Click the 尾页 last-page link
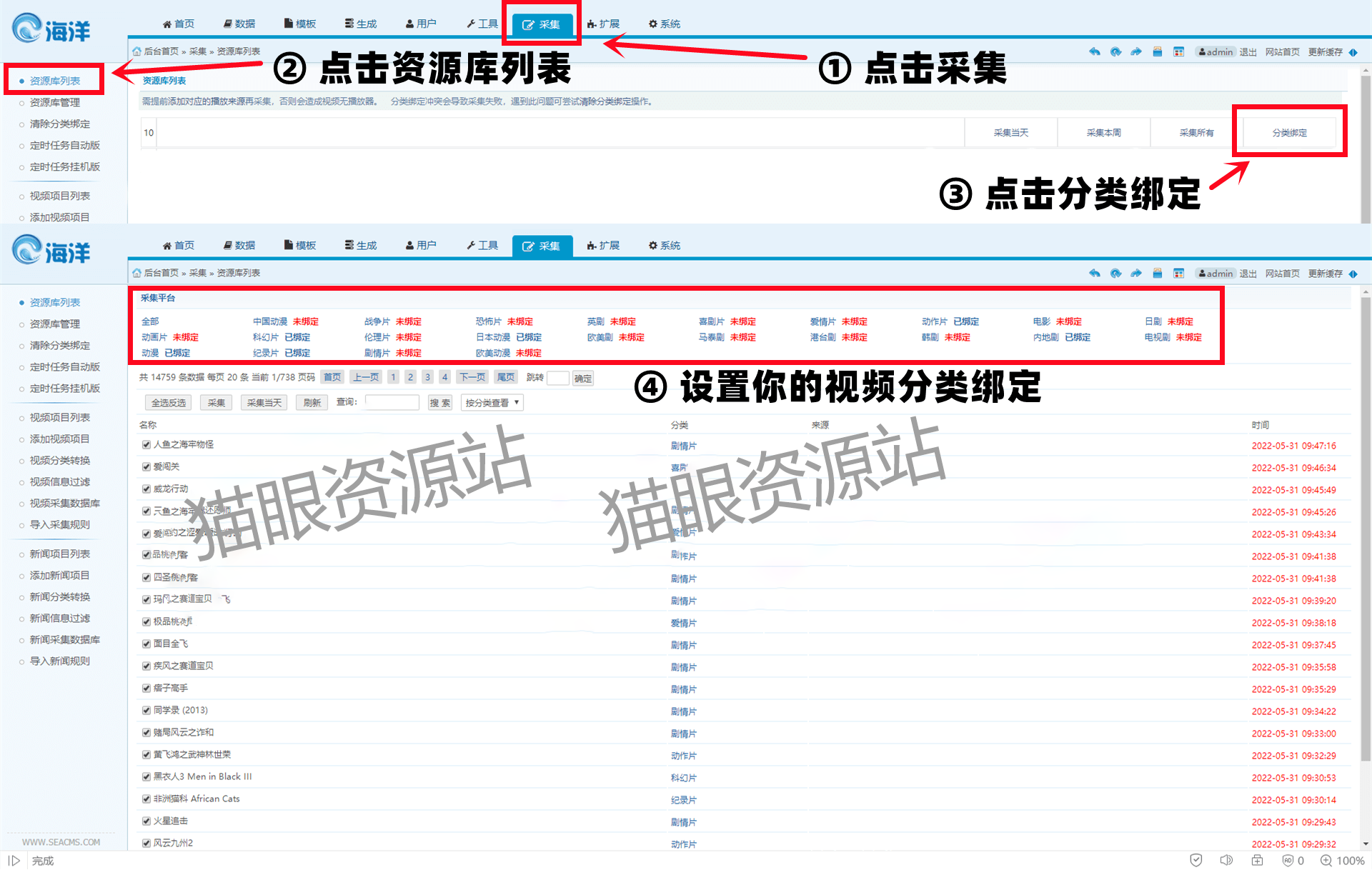 506,377
